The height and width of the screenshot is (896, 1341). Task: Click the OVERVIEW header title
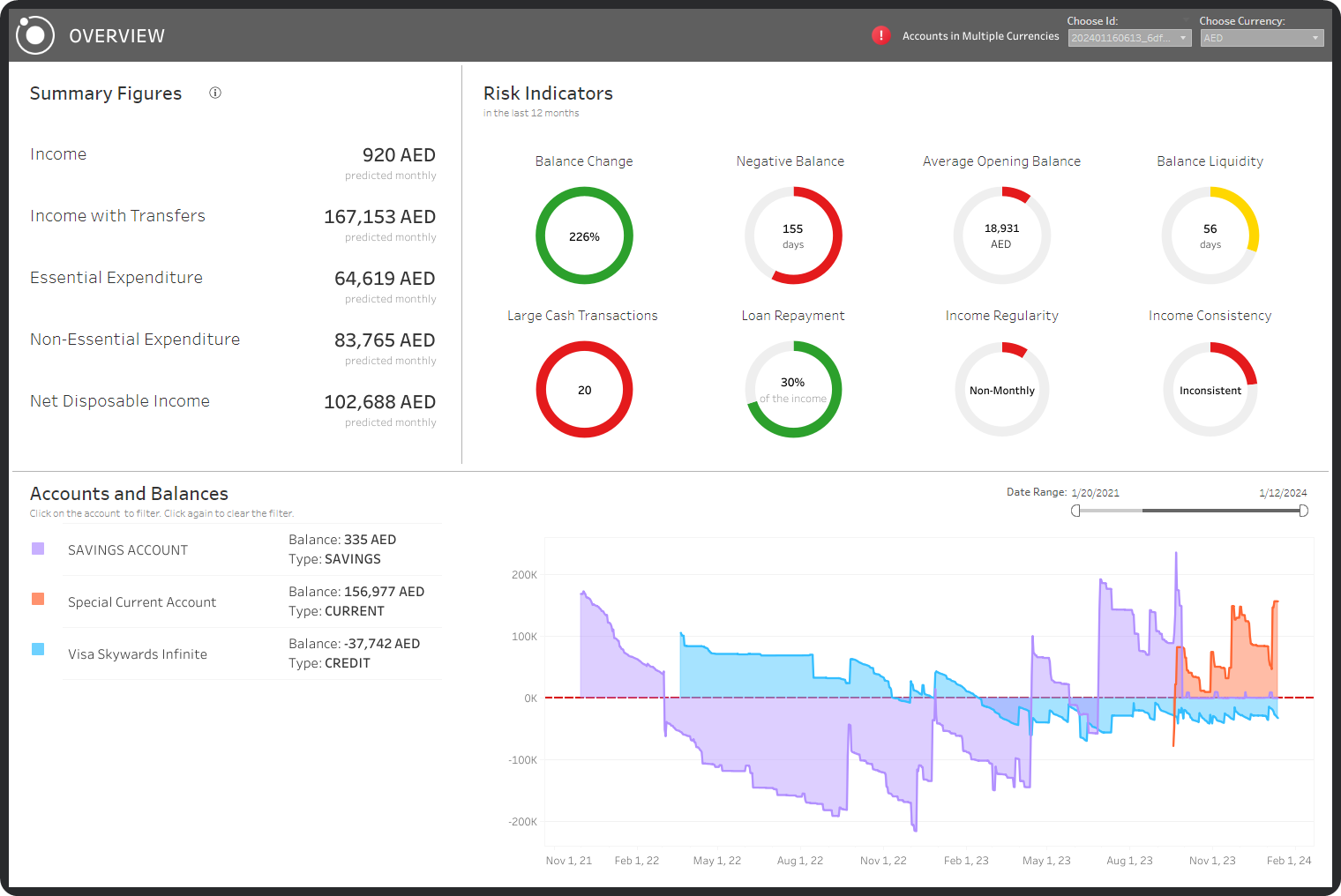point(116,35)
